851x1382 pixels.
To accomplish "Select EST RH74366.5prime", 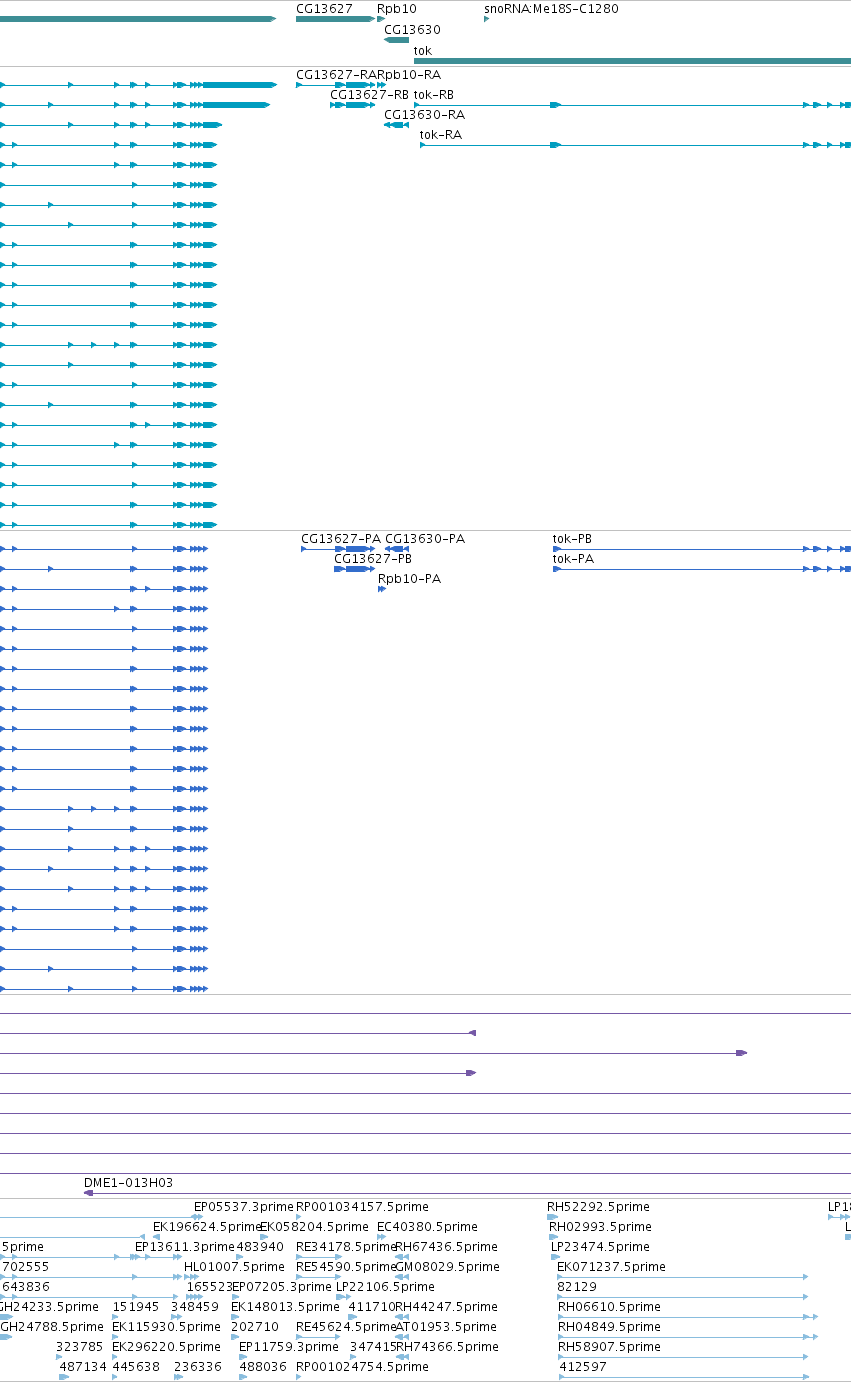I will tap(446, 1346).
